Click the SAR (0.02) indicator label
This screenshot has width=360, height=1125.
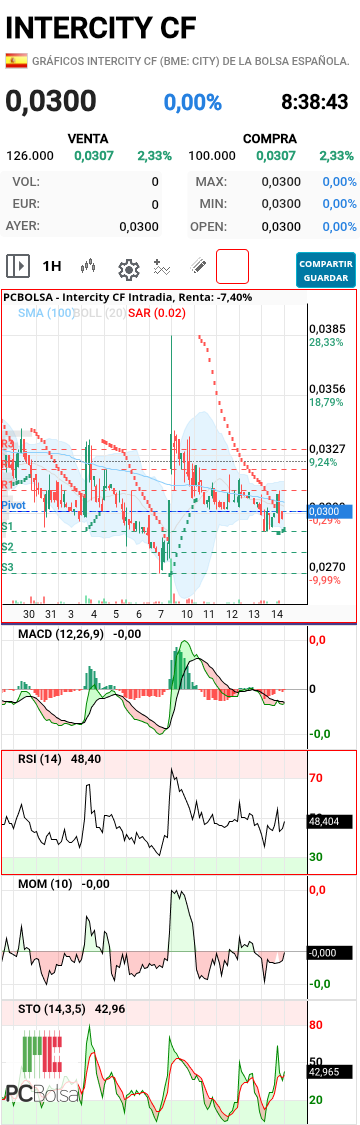156,313
